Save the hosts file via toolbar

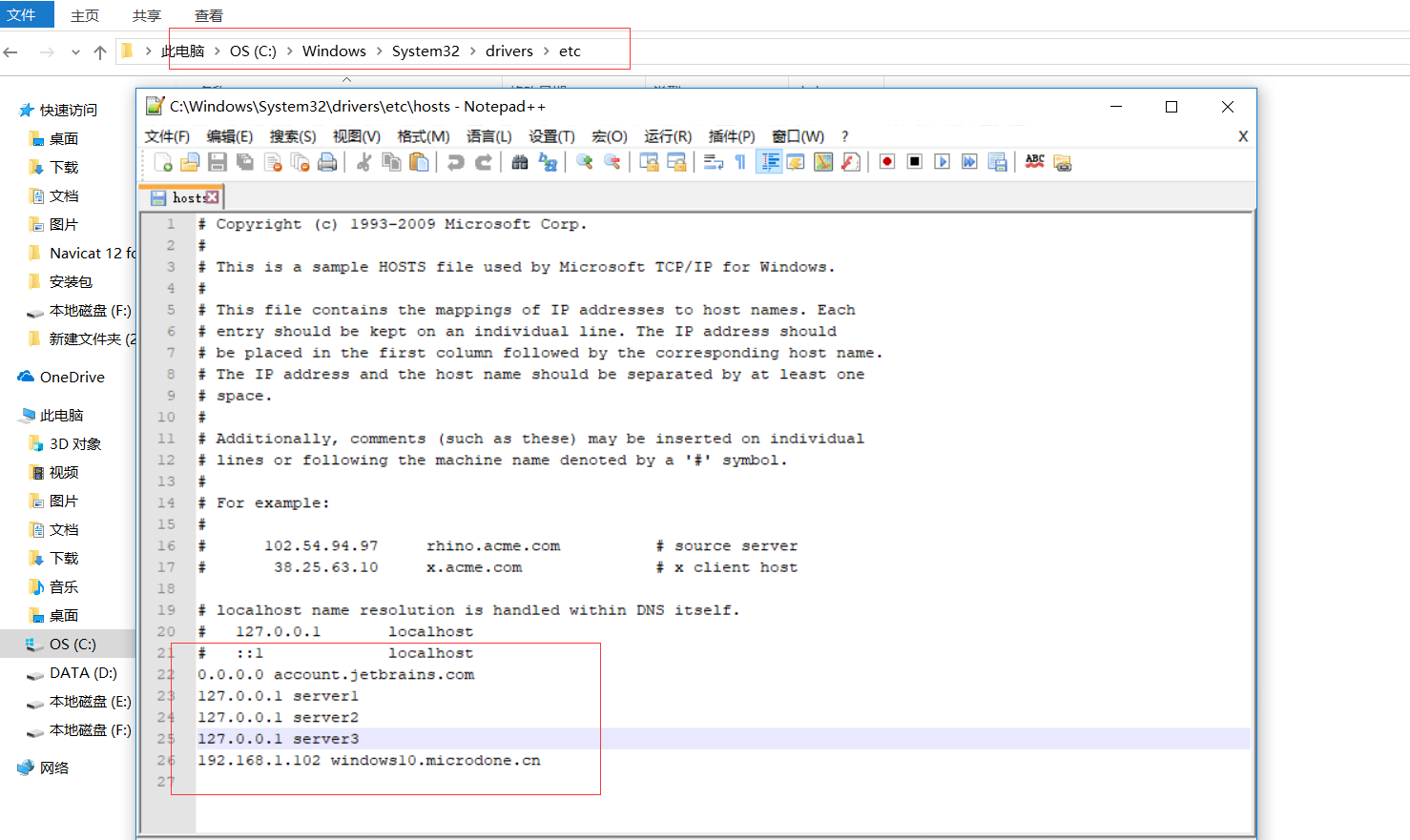click(x=218, y=162)
